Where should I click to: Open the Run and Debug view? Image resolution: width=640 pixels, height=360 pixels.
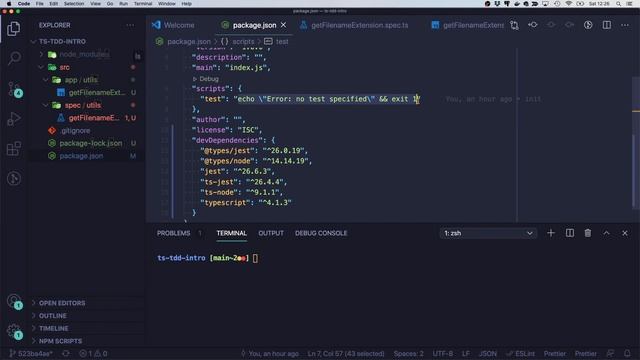(14, 119)
